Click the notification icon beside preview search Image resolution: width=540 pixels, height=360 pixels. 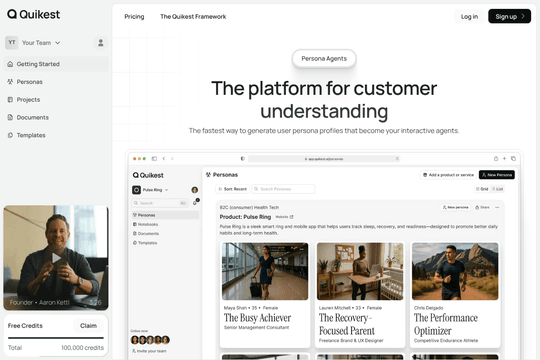(x=196, y=203)
